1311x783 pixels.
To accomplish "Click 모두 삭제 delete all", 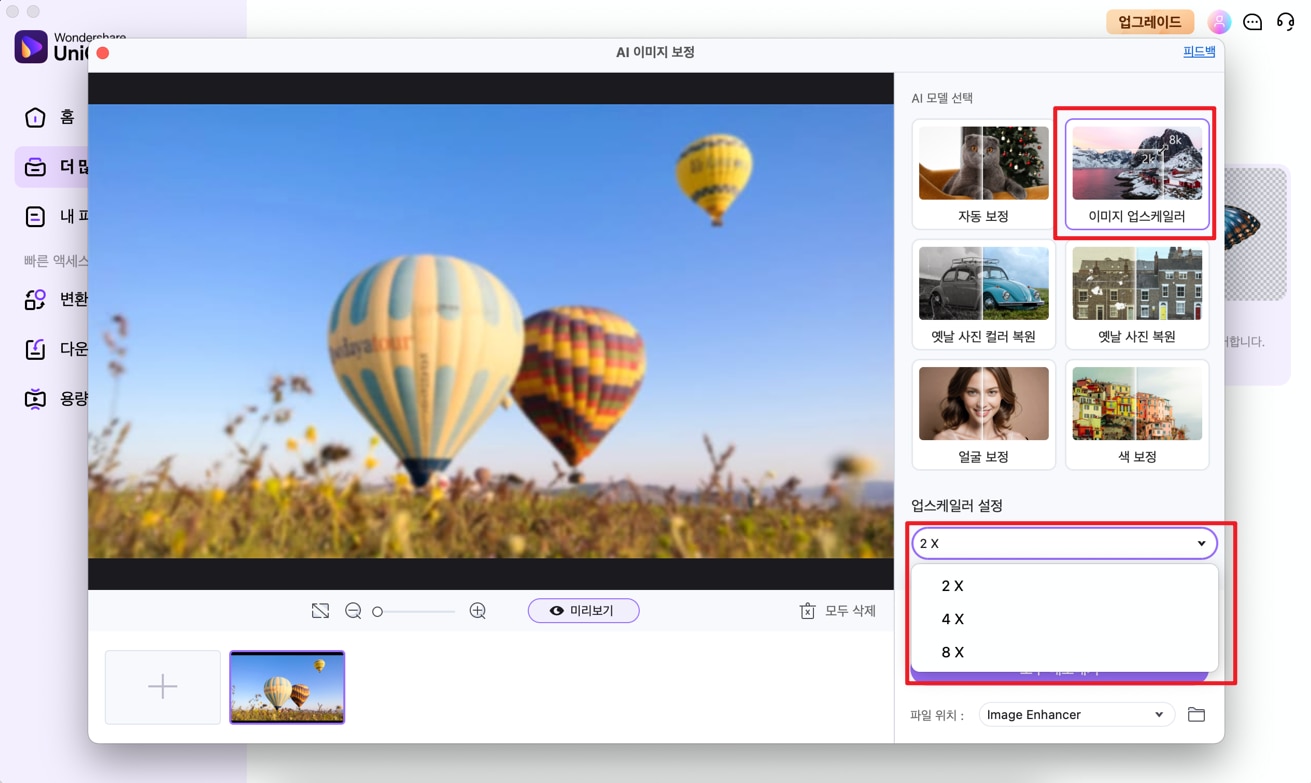I will (x=850, y=611).
